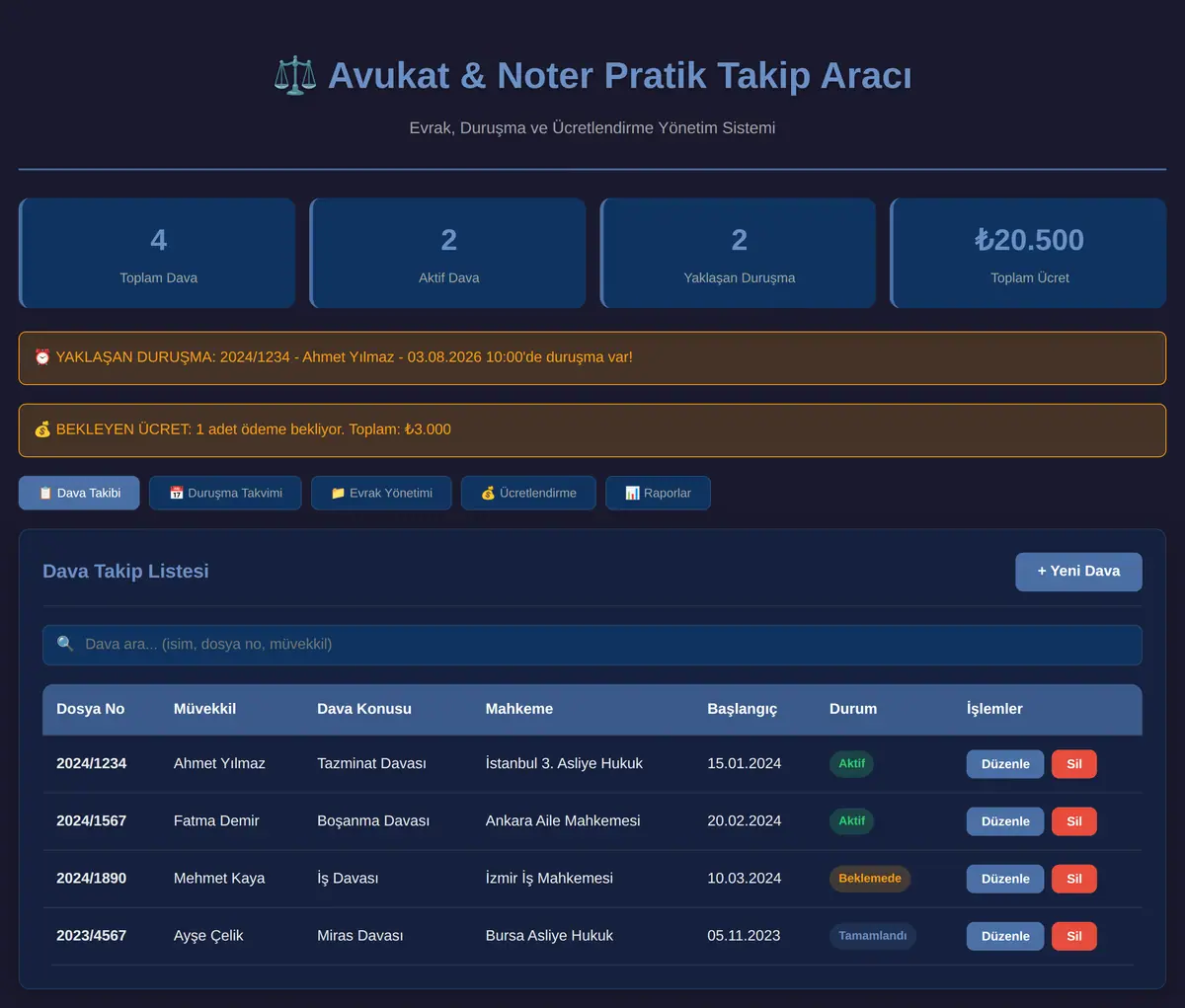The image size is (1185, 1008).
Task: Delete case 2024/1234 with Sil
Action: (1074, 764)
